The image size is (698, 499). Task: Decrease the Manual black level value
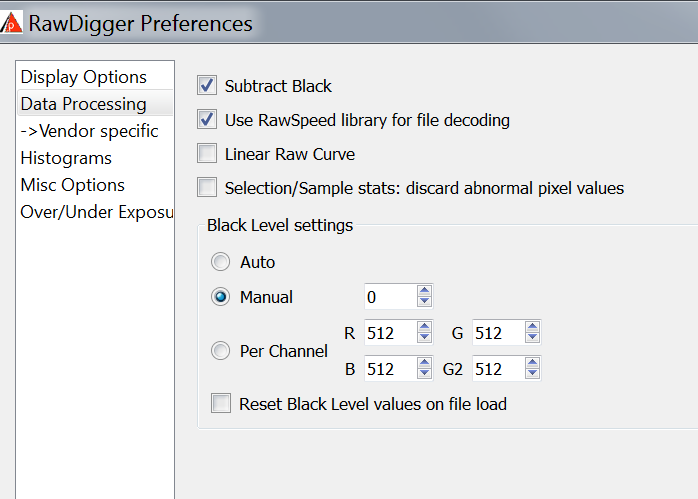(x=425, y=301)
